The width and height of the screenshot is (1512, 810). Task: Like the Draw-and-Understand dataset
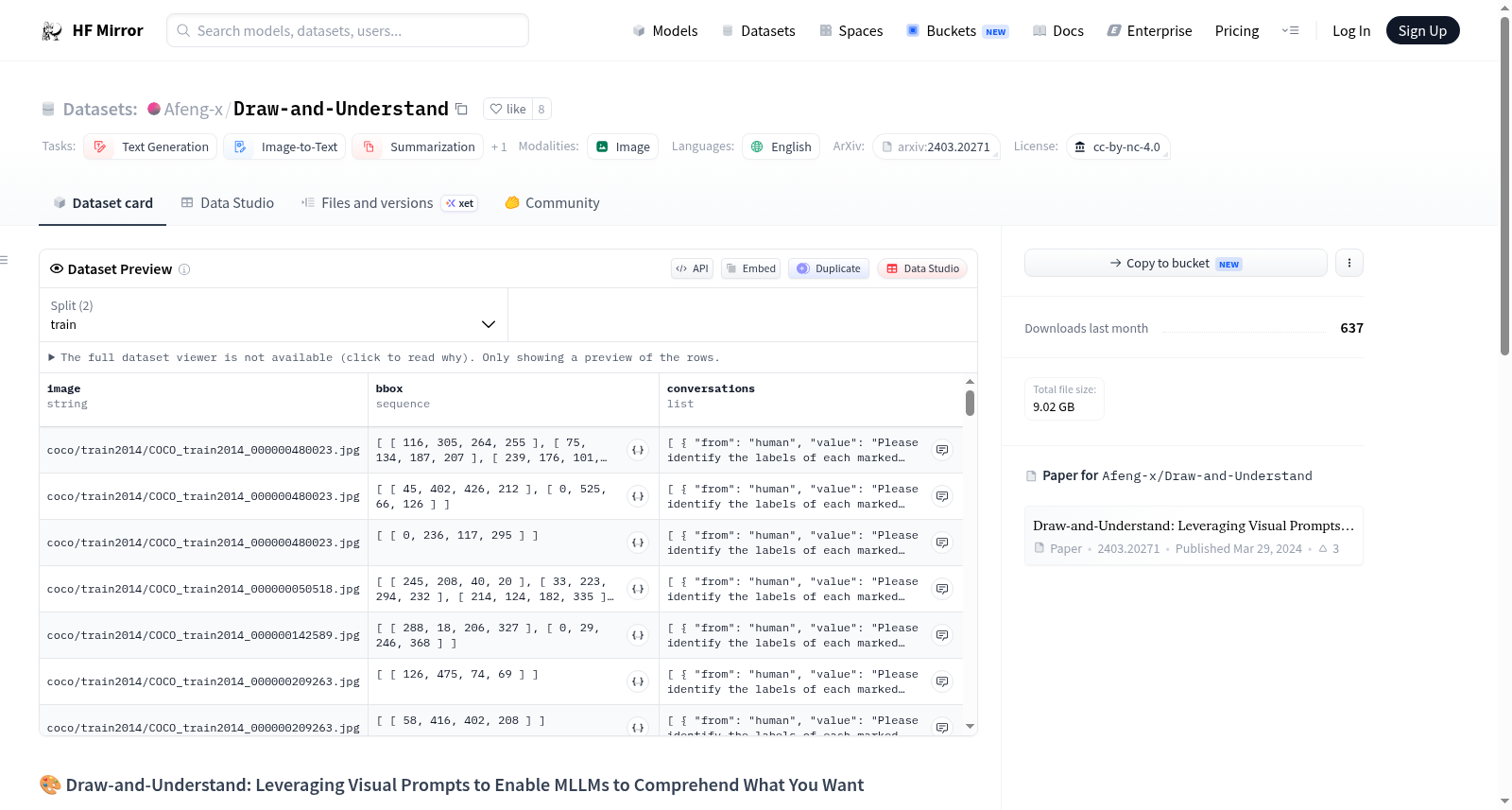[507, 109]
